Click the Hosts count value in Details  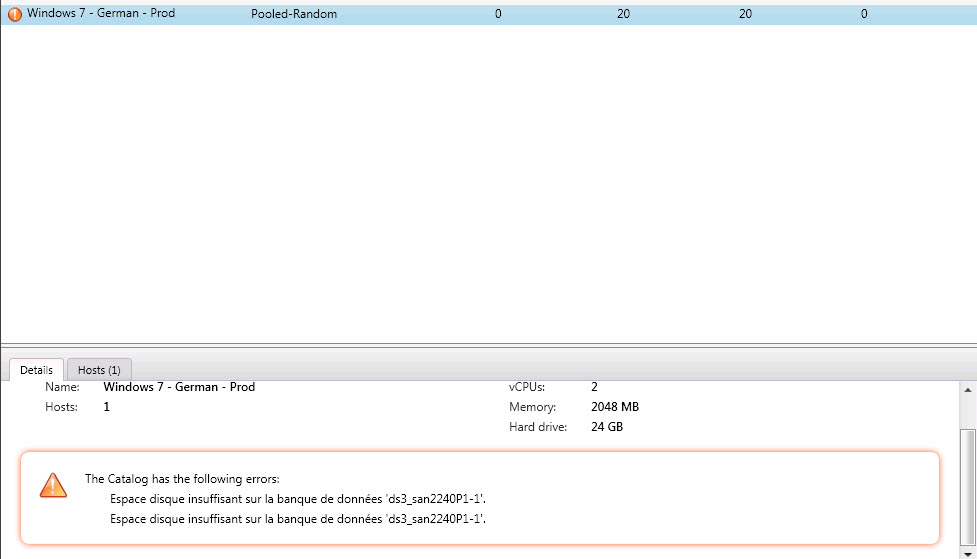pos(107,407)
